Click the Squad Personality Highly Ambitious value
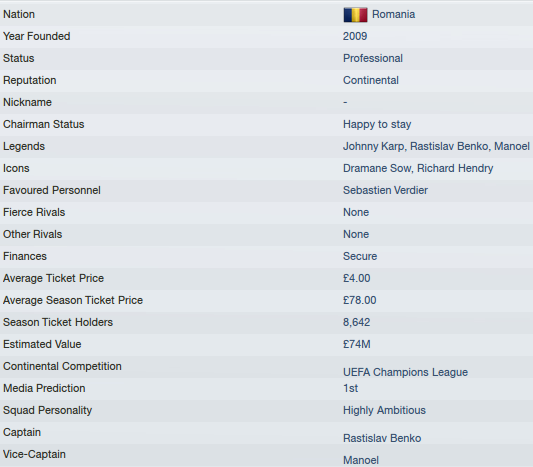 pyautogui.click(x=384, y=410)
